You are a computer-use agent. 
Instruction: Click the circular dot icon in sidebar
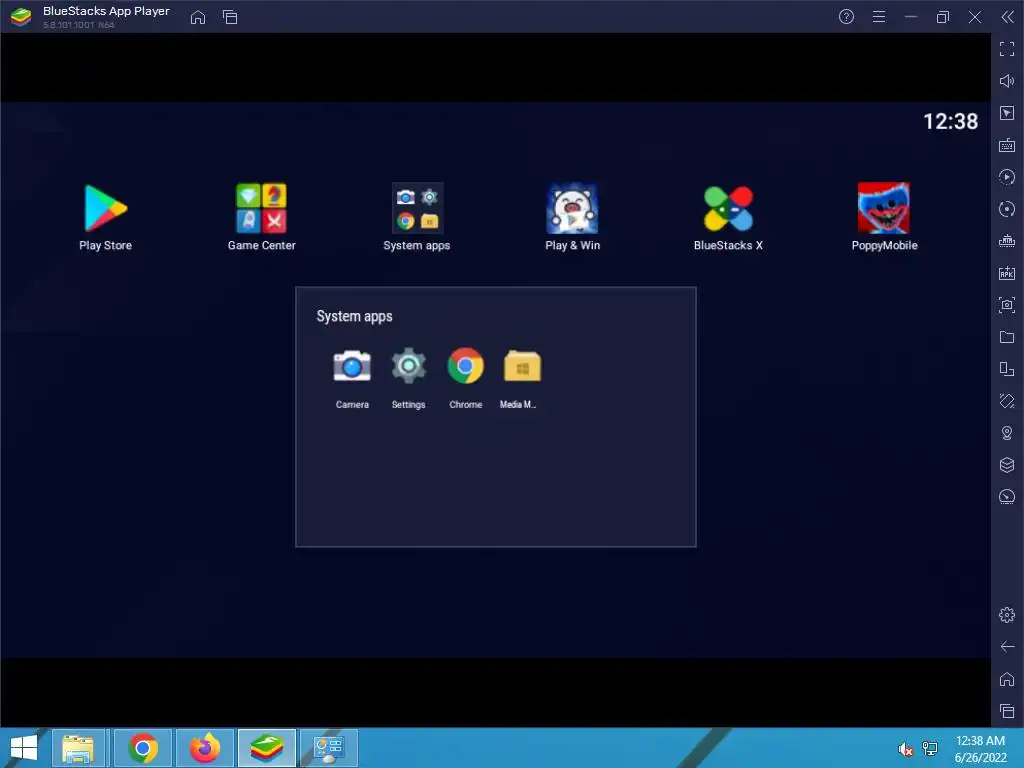(1007, 209)
